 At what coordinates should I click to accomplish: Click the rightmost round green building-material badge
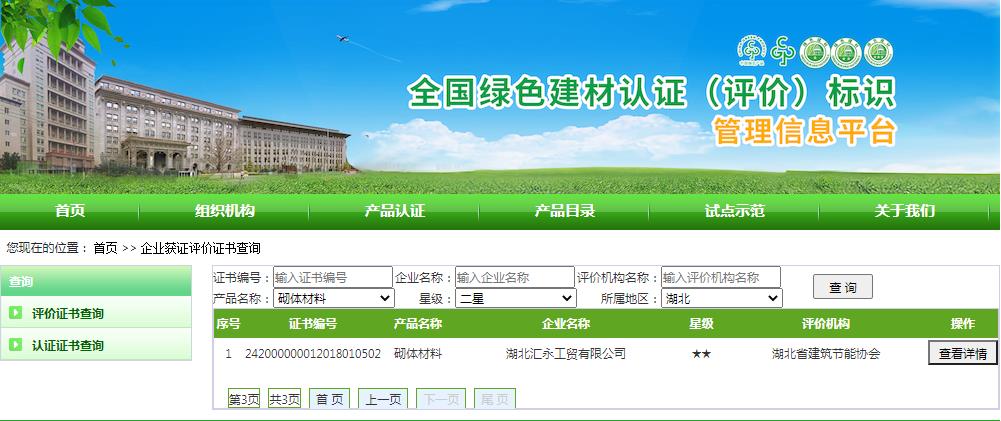877,52
